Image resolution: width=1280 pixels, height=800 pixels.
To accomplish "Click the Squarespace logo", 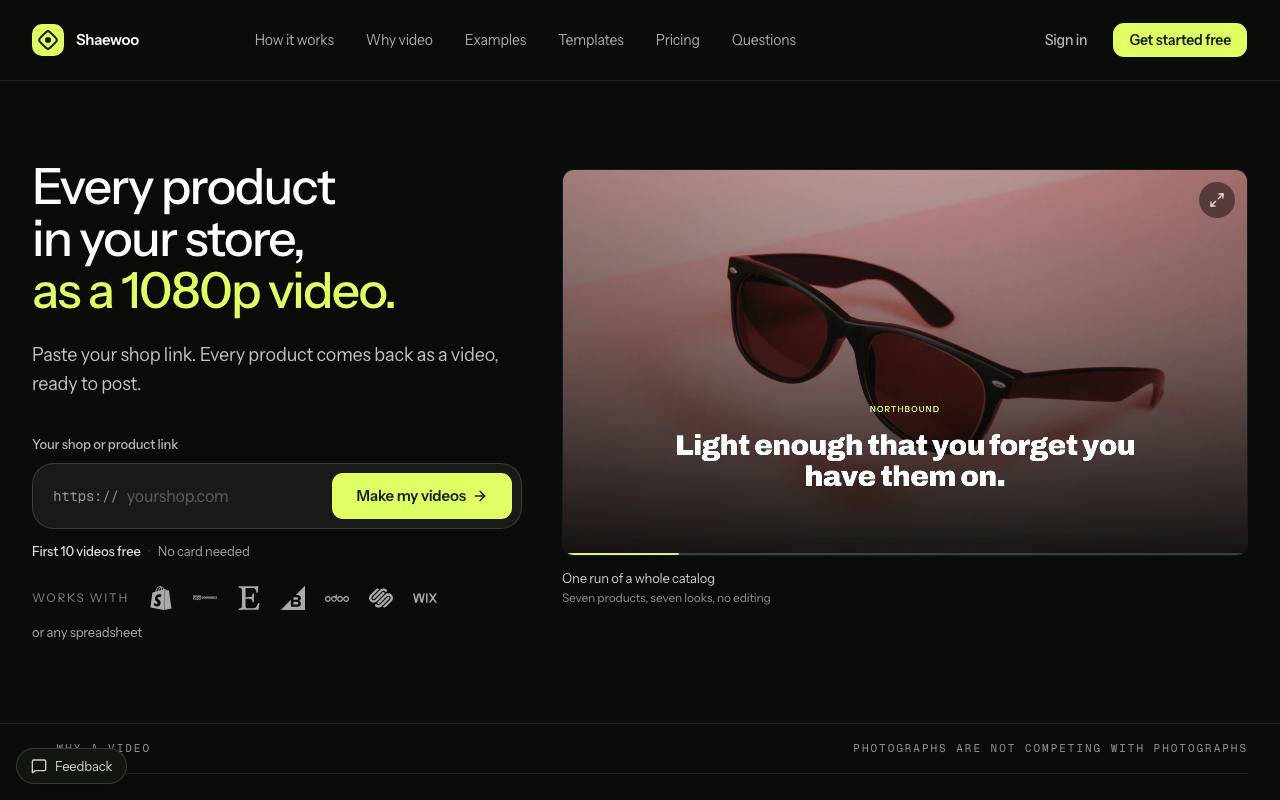I will pyautogui.click(x=381, y=598).
